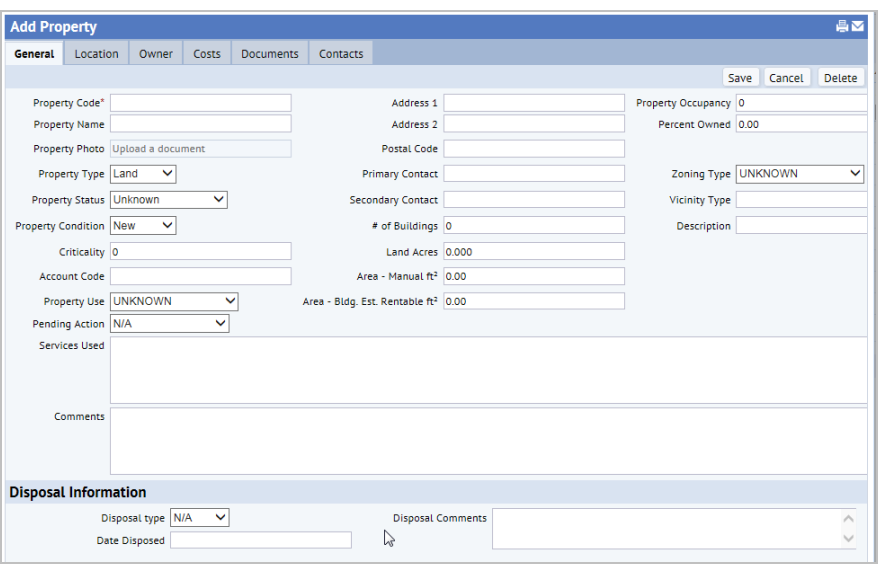The image size is (879, 565).
Task: Open the Contacts tab
Action: pyautogui.click(x=341, y=54)
